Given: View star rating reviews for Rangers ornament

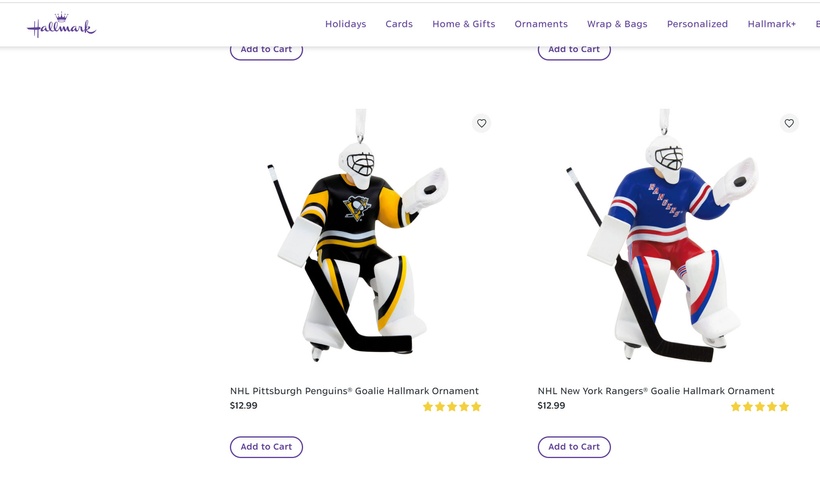Looking at the screenshot, I should (x=760, y=406).
